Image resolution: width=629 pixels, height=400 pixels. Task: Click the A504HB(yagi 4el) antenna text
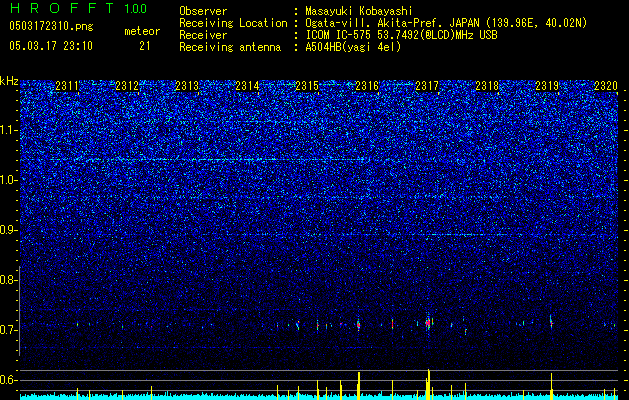point(353,47)
